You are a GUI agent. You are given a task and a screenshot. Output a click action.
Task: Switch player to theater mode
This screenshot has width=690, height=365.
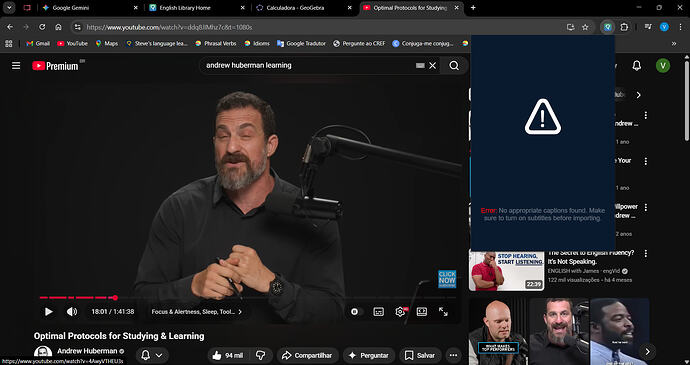(422, 312)
